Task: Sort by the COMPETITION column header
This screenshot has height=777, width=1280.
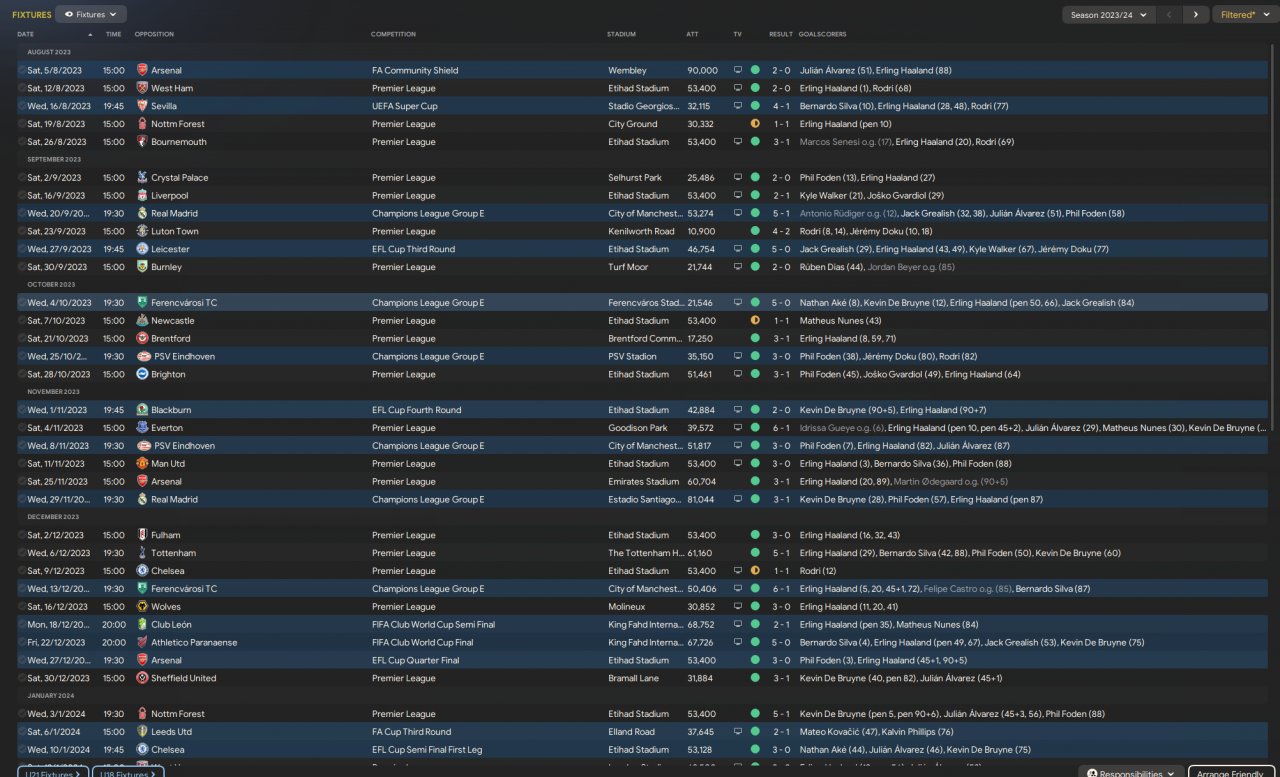Action: (x=393, y=34)
